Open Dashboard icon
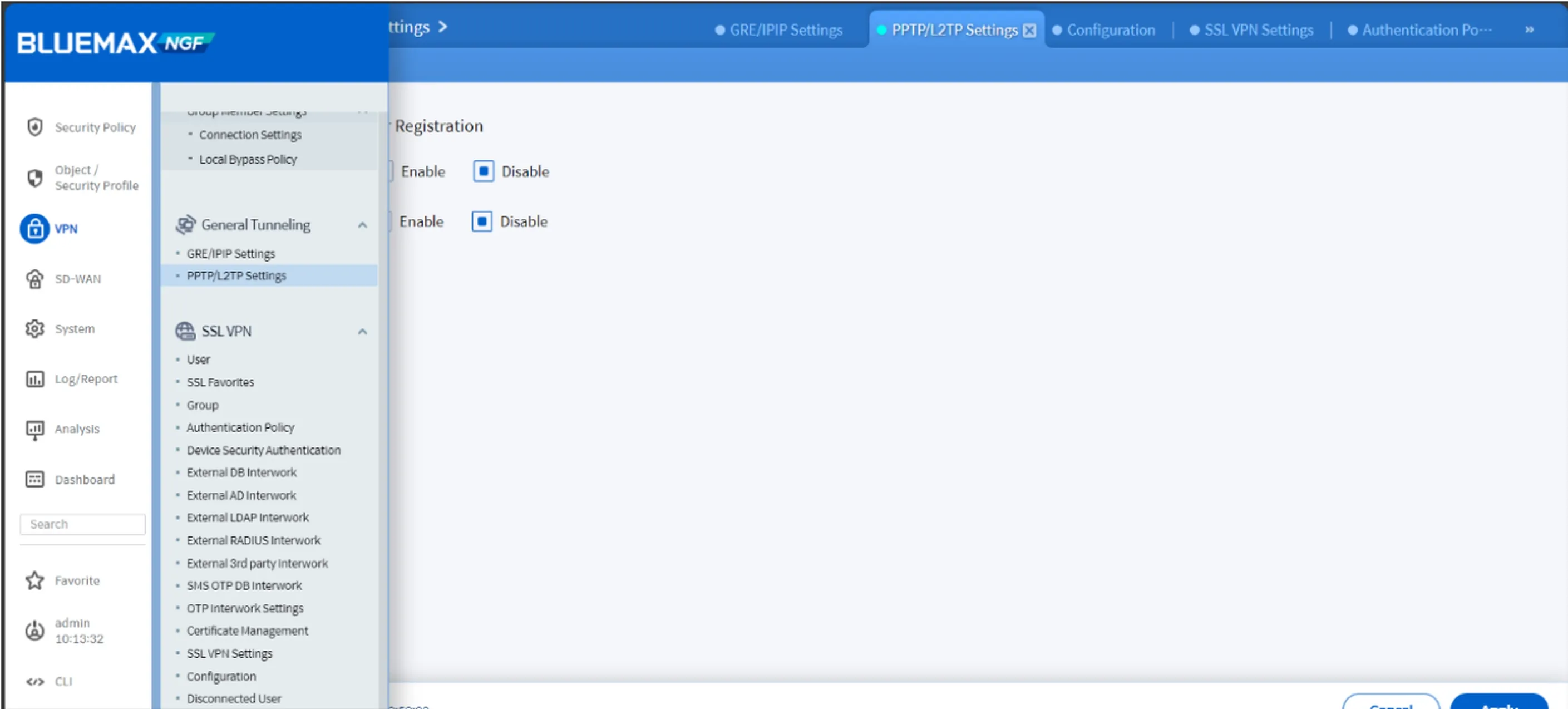Viewport: 1568px width, 709px height. pos(34,480)
